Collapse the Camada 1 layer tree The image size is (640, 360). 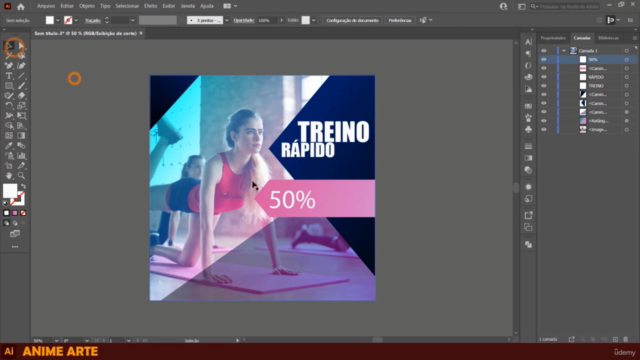564,51
